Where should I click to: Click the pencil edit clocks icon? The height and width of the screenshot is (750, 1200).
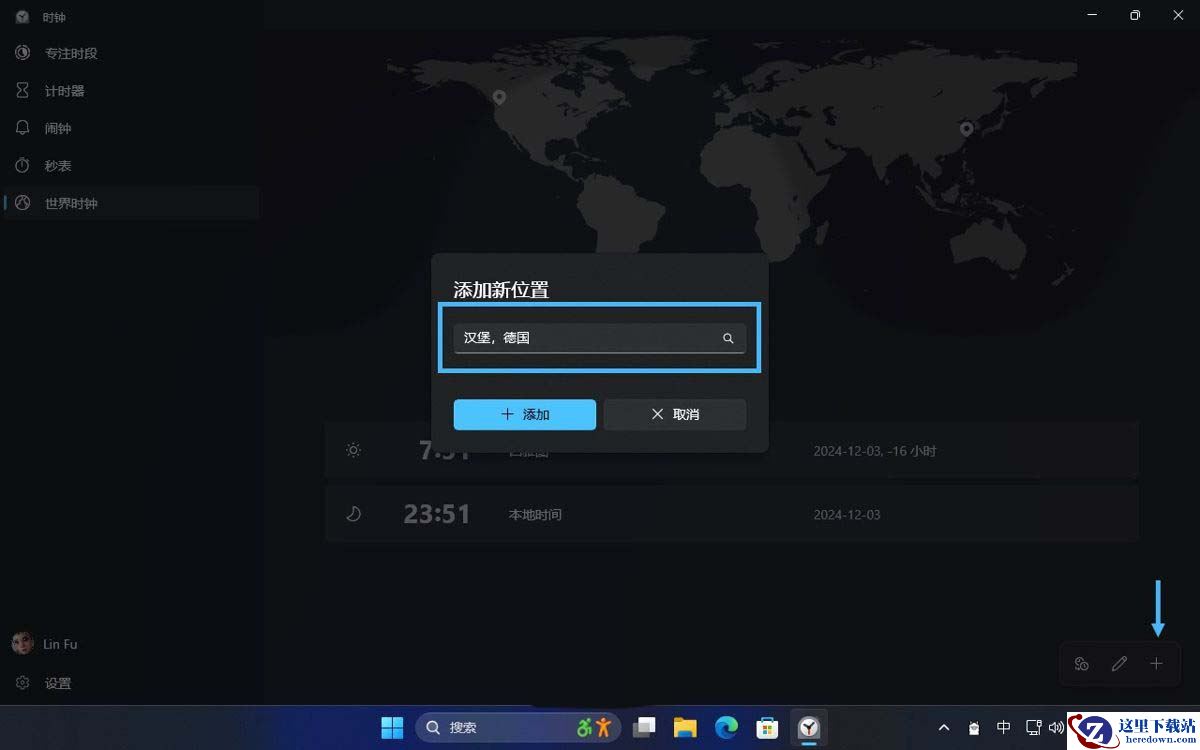pyautogui.click(x=1119, y=664)
